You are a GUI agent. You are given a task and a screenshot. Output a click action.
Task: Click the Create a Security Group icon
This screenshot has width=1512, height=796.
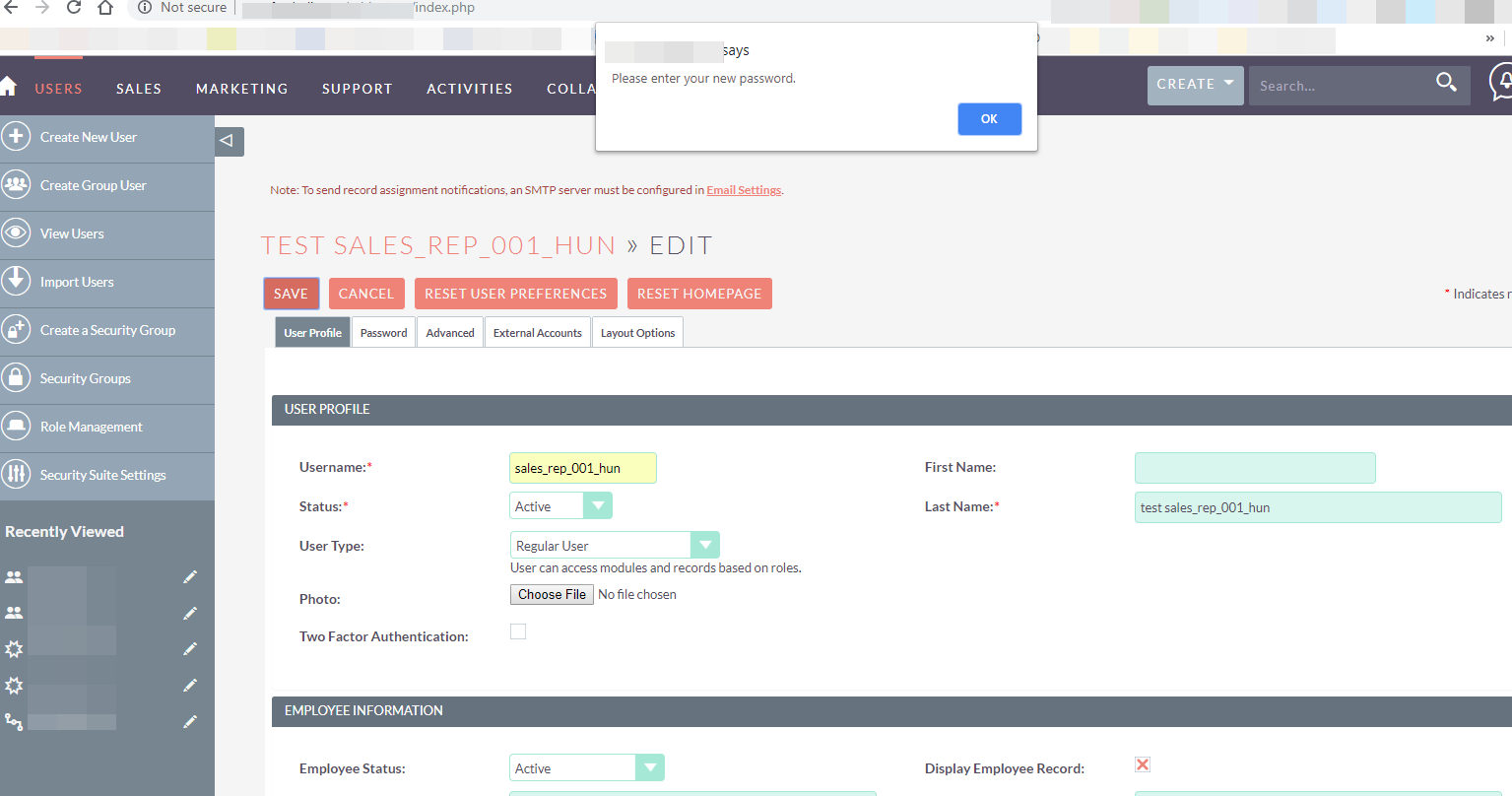[16, 330]
